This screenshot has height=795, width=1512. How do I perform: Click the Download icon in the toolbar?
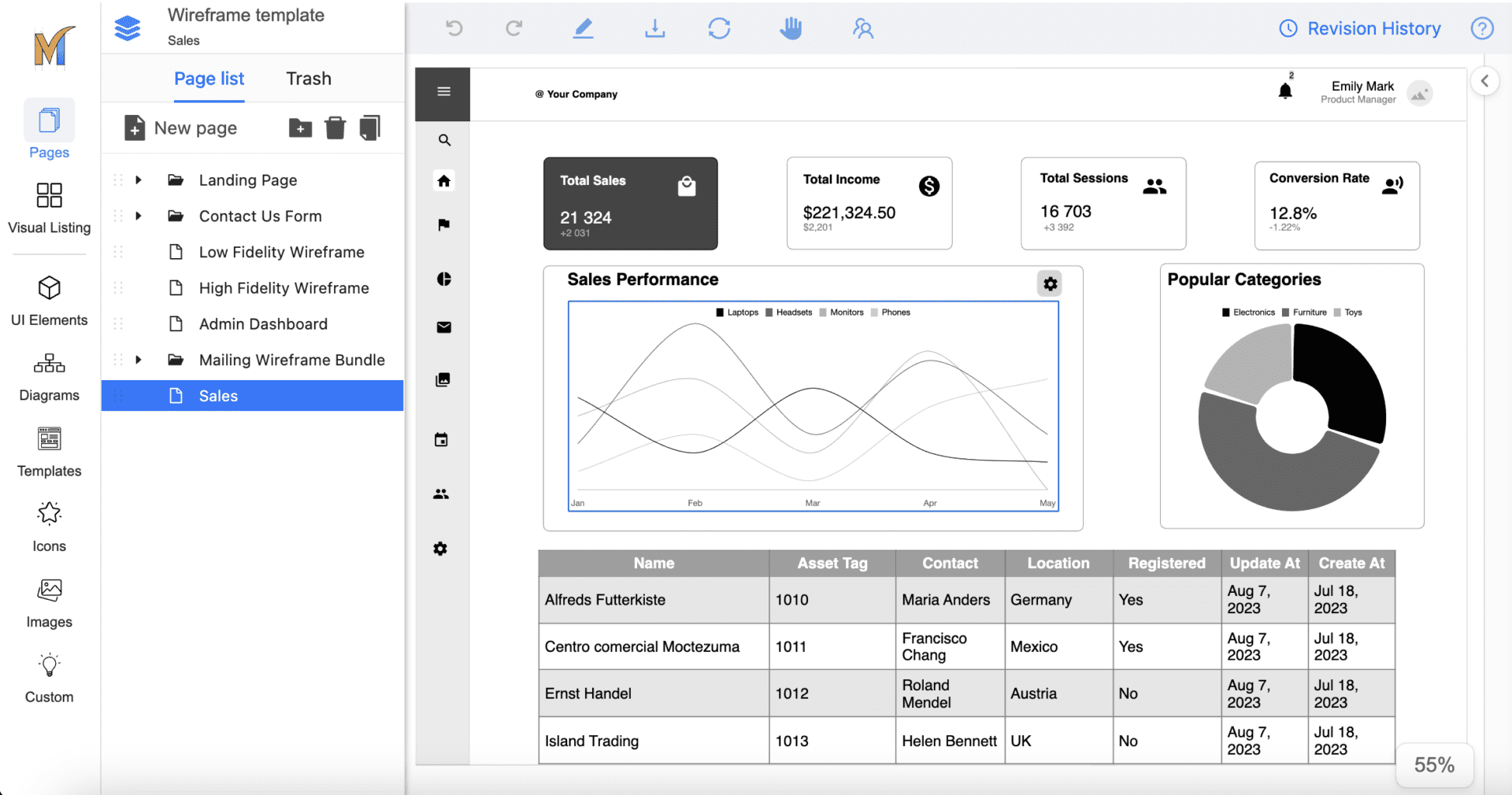[654, 28]
